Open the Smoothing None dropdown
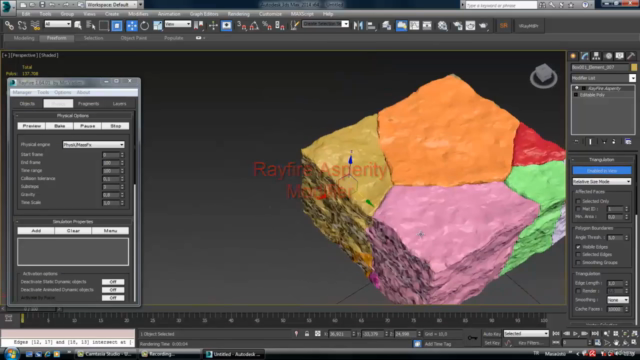This screenshot has height=360, width=640. pyautogui.click(x=618, y=300)
